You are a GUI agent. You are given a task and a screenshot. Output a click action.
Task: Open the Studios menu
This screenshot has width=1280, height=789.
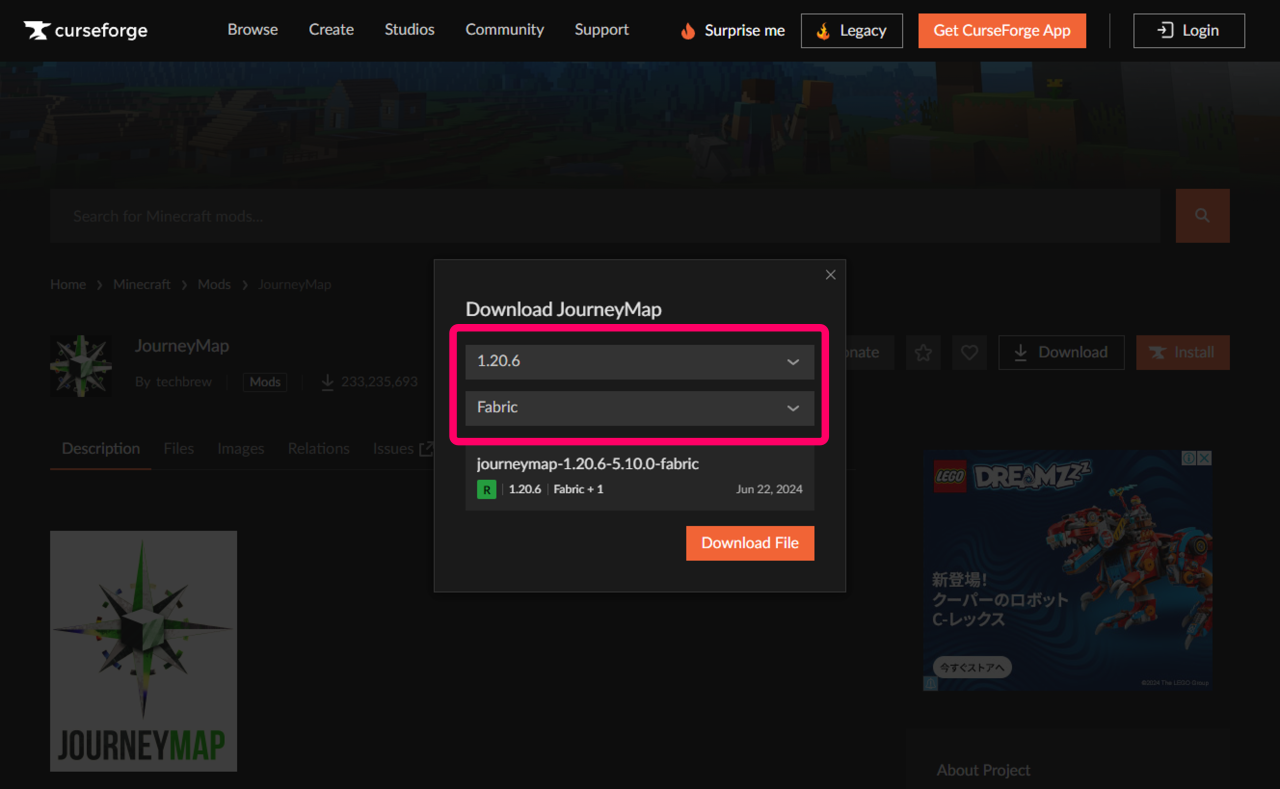410,30
